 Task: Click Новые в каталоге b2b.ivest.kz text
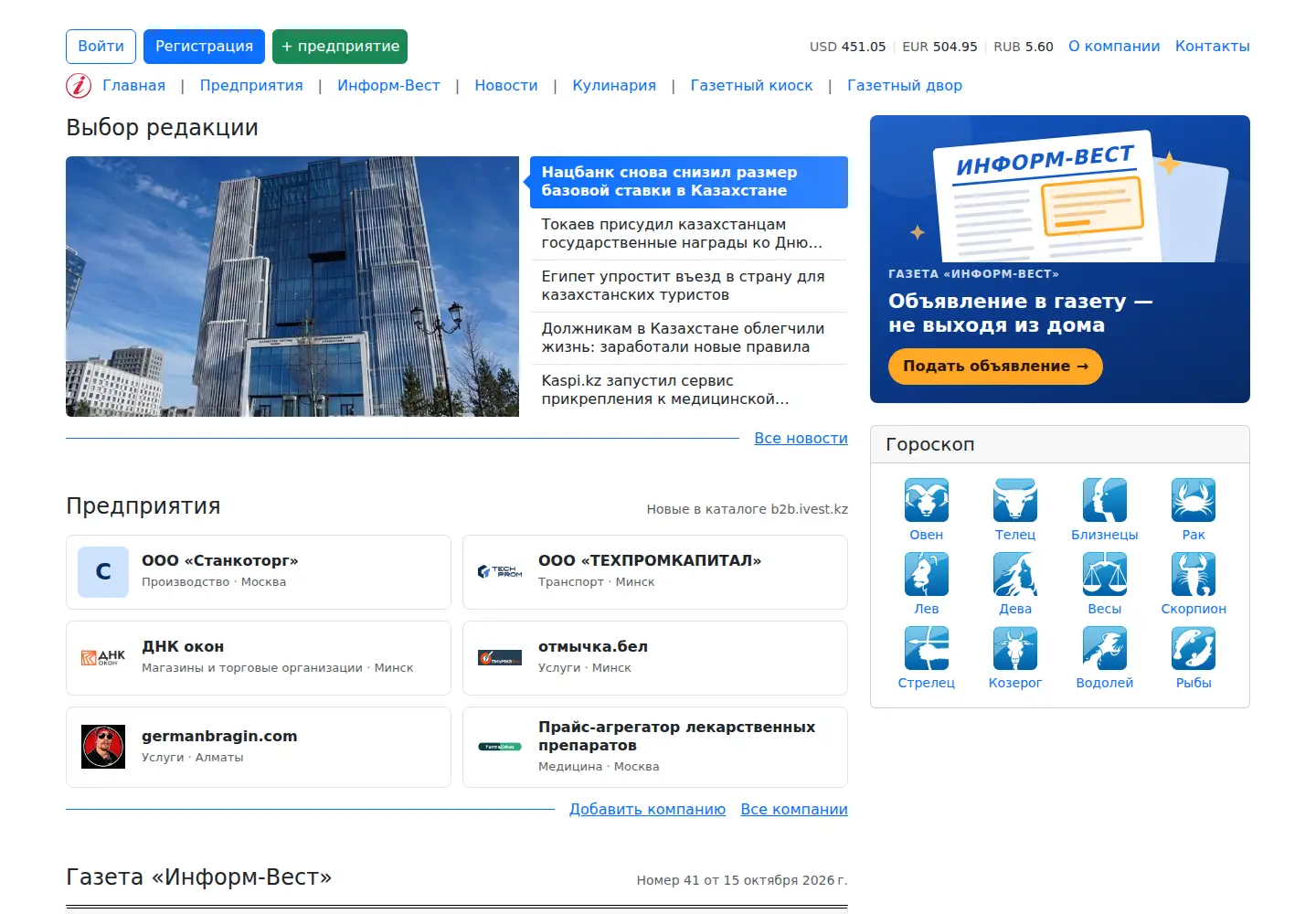pos(748,509)
